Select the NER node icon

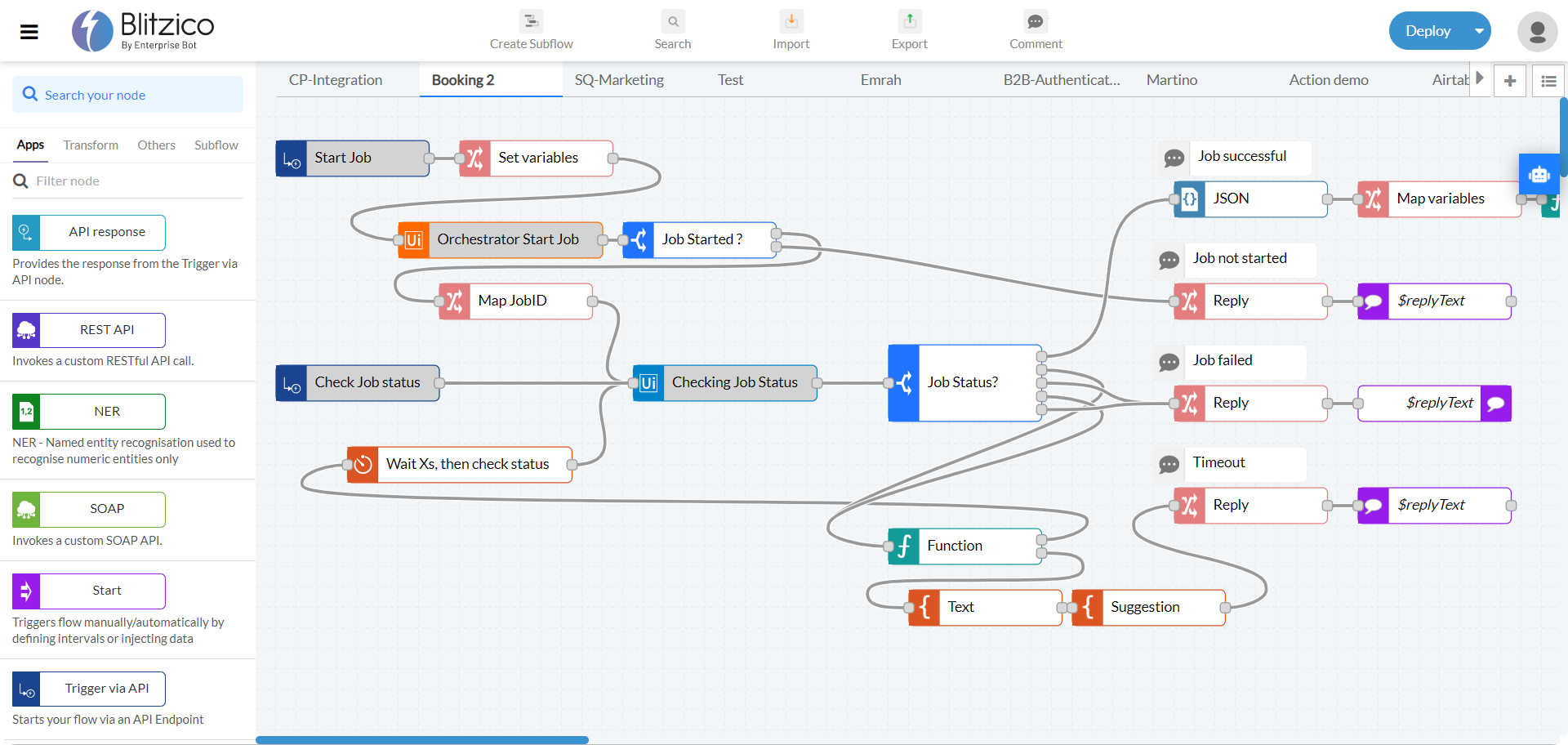point(27,412)
